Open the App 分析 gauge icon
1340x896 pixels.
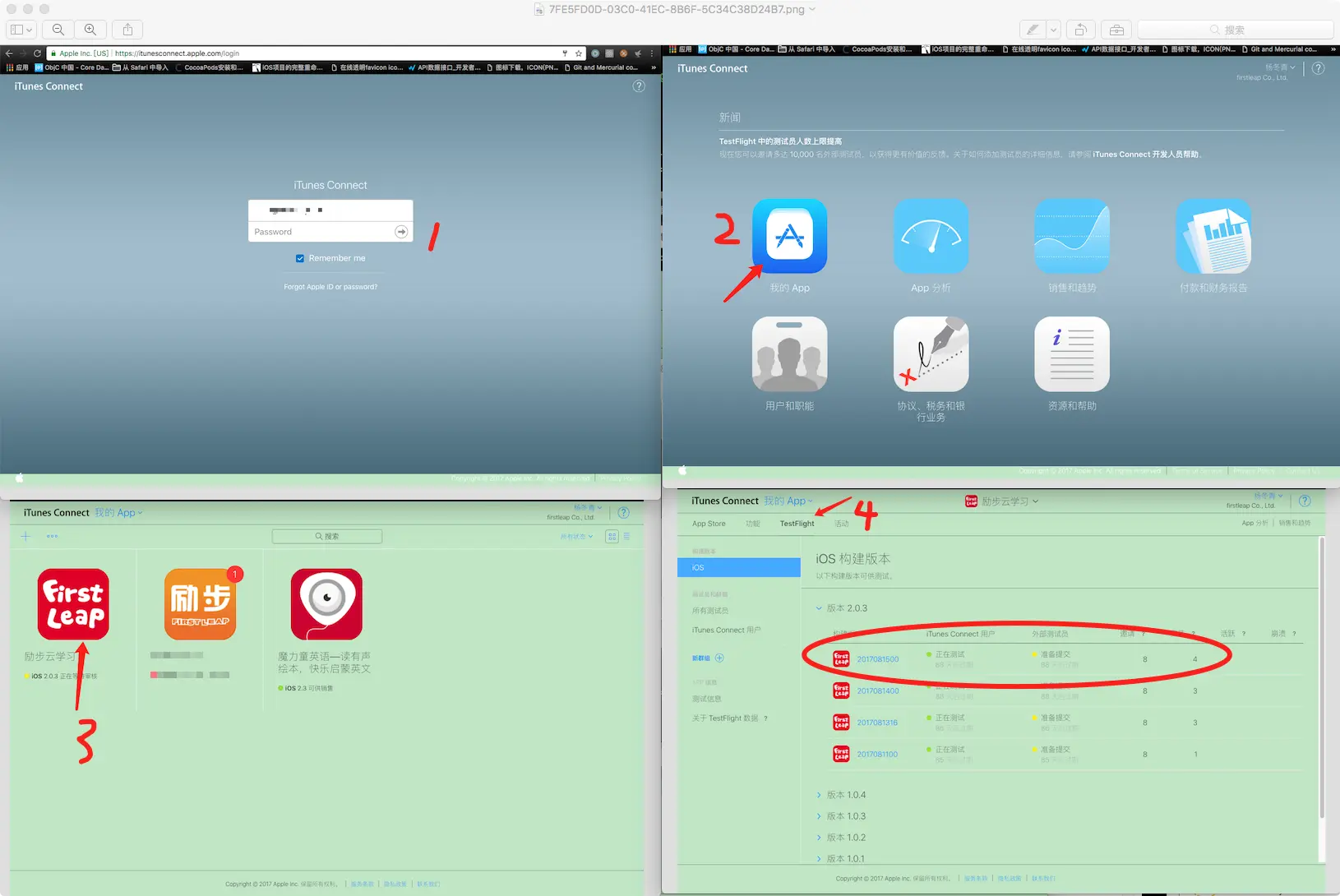[931, 236]
